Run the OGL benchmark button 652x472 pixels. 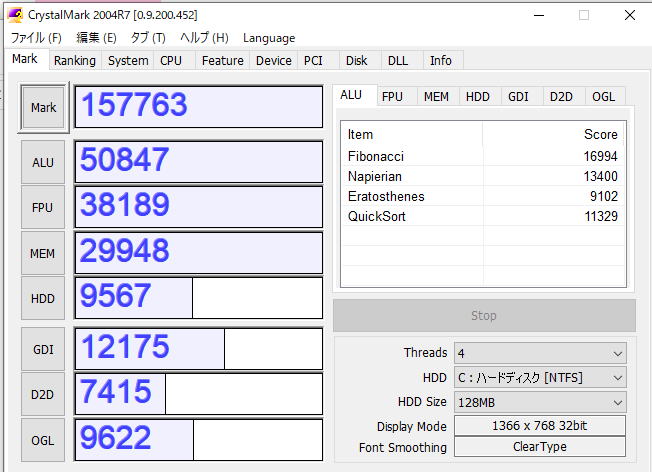[x=43, y=440]
